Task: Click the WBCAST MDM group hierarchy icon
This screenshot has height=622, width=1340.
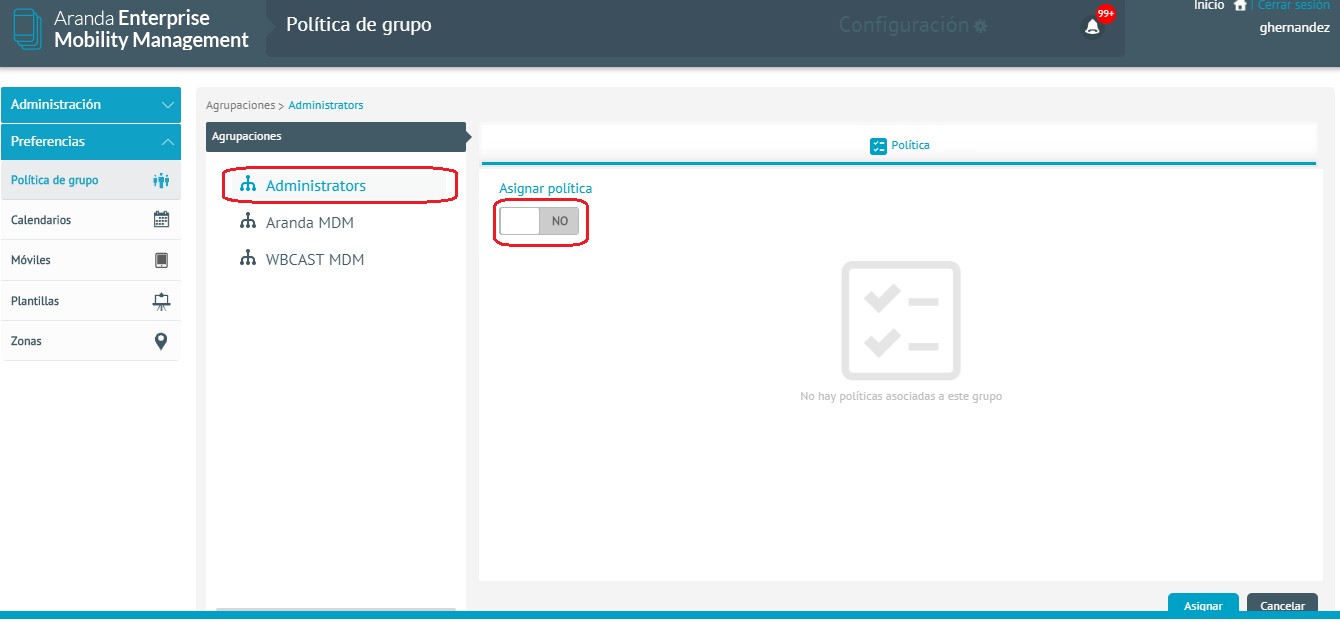Action: tap(248, 259)
